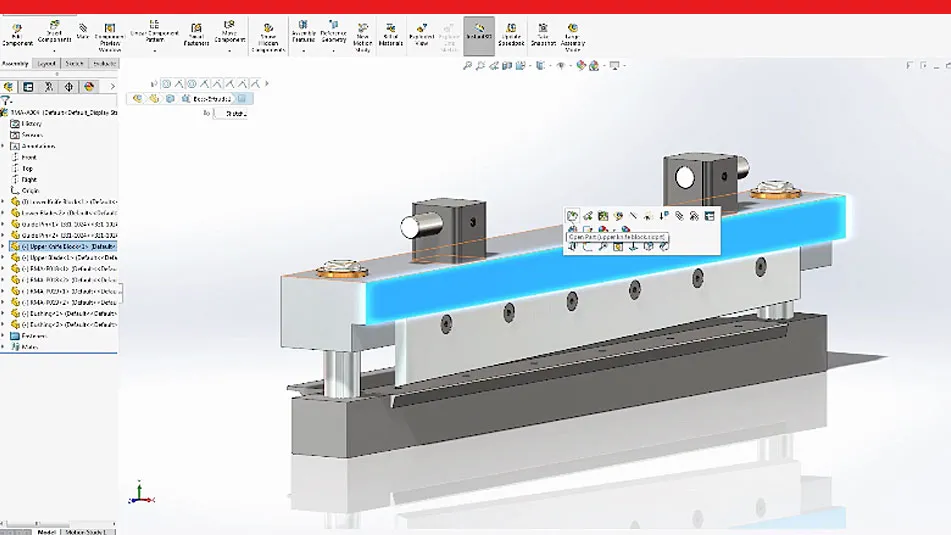Open dropdown under Linear Component Pattern

coord(154,51)
